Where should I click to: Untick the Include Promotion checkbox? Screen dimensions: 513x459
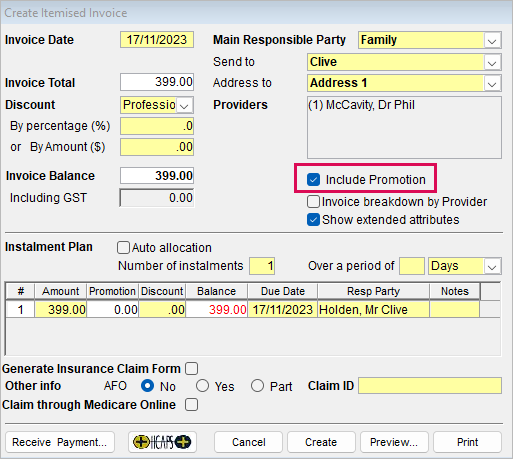[x=313, y=180]
